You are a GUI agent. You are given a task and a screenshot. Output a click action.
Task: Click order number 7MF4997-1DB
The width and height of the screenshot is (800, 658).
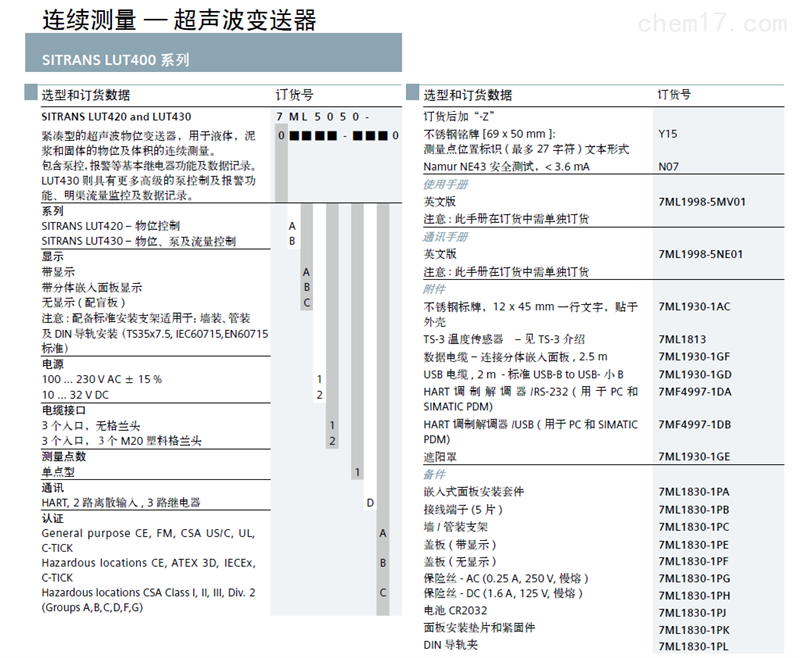(x=694, y=424)
